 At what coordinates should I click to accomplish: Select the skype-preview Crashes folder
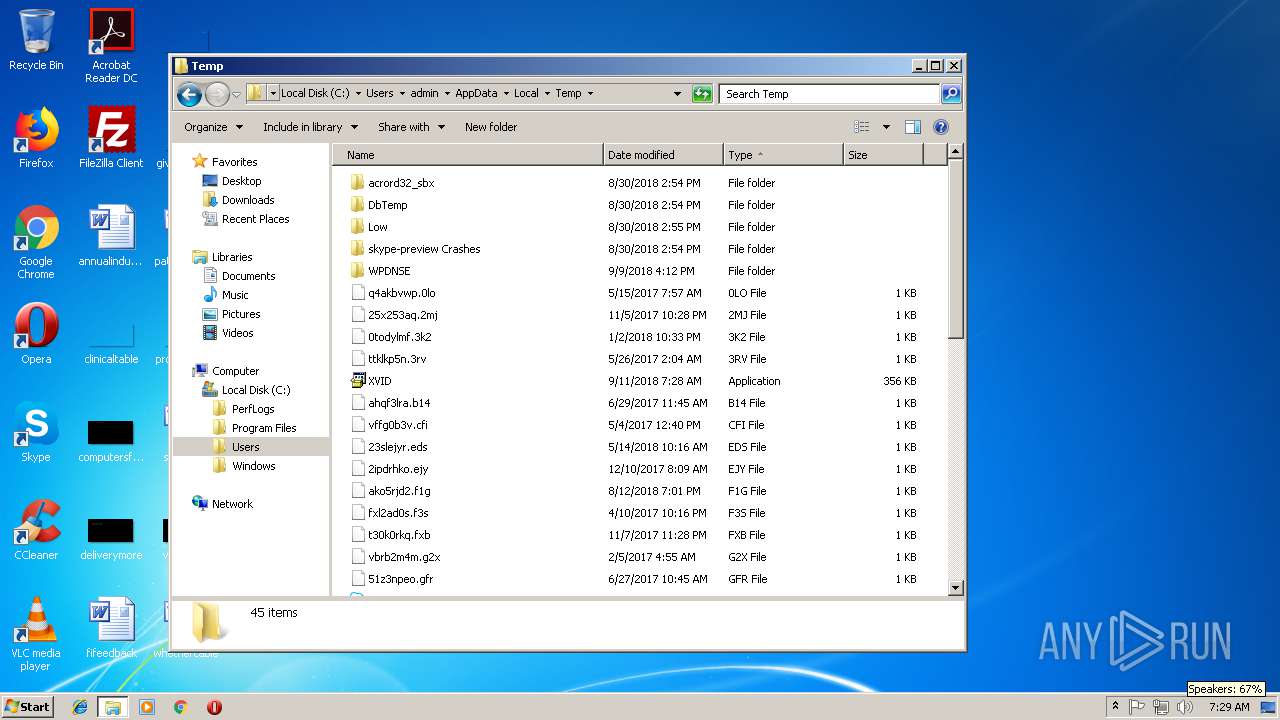coord(424,249)
